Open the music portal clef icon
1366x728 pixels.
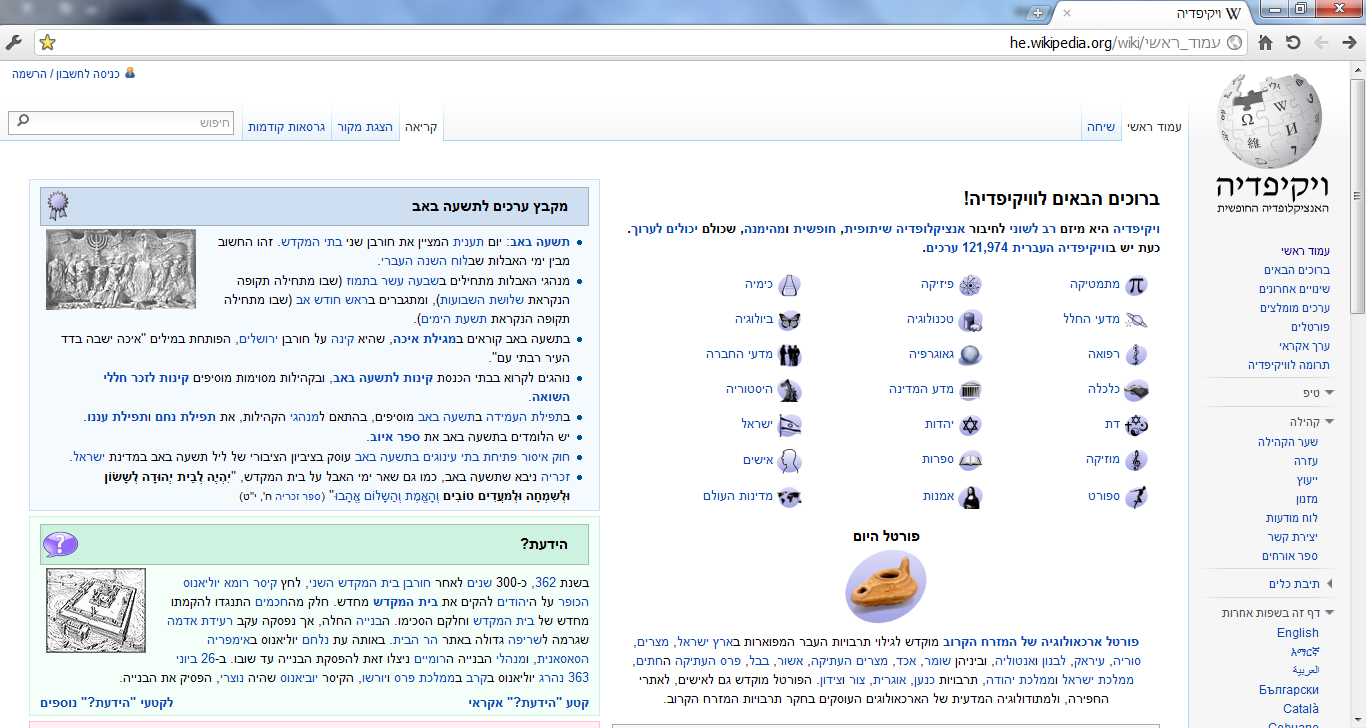point(1135,460)
